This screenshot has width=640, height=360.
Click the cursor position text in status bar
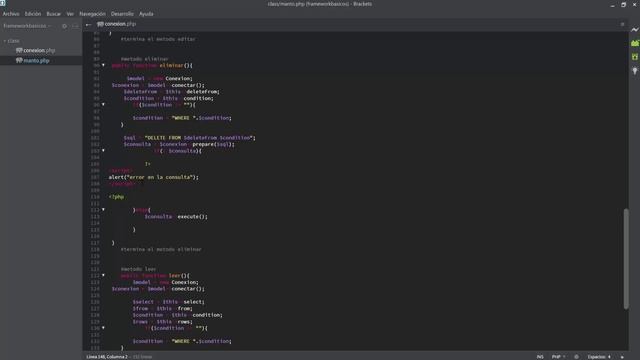click(107, 357)
